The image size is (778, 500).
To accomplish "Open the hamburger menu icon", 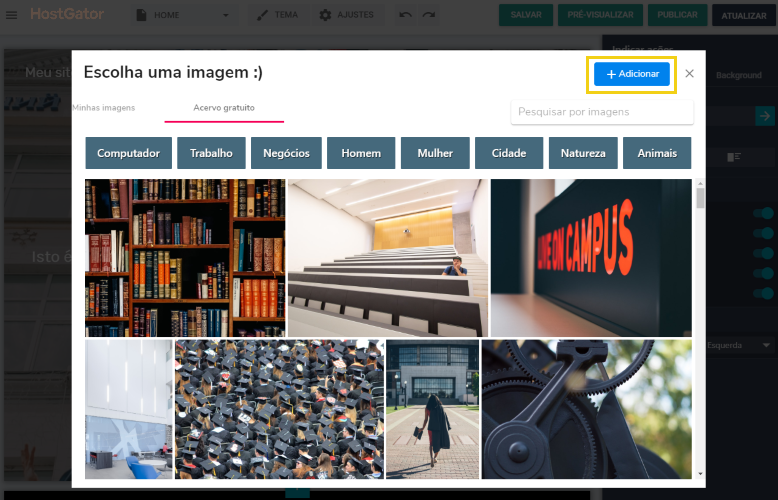I will pyautogui.click(x=11, y=15).
